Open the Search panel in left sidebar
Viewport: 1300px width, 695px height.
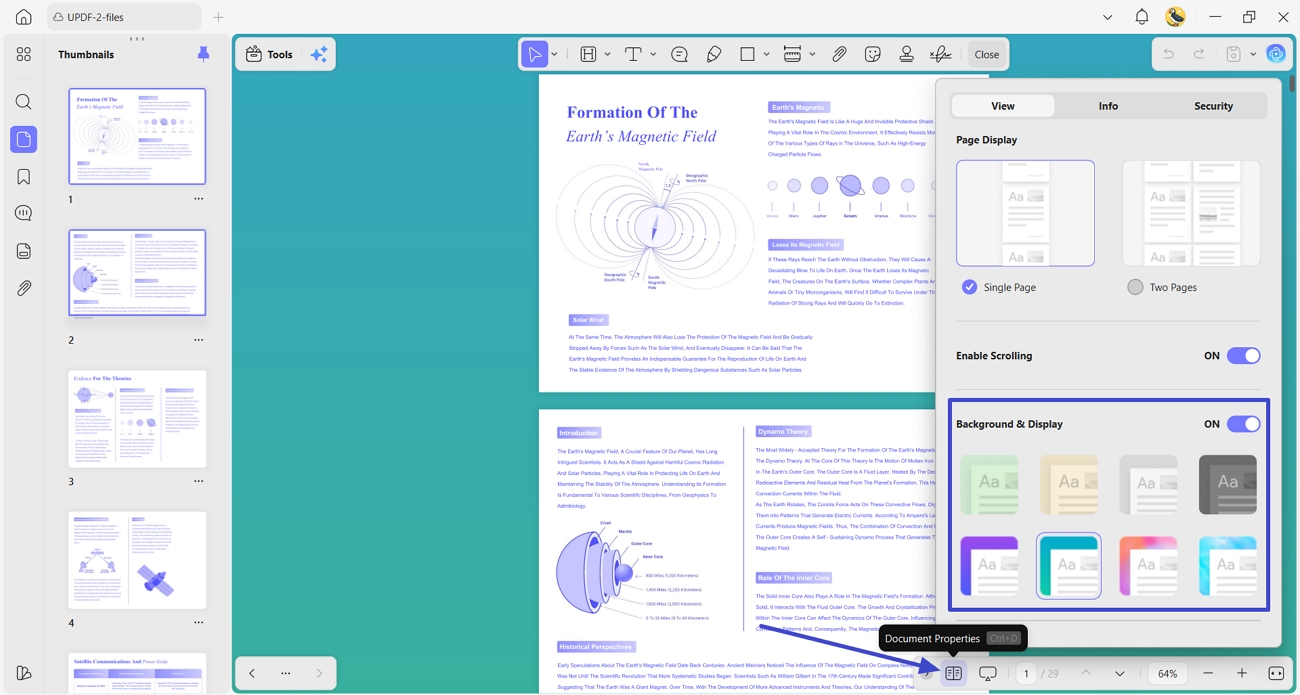click(x=24, y=102)
